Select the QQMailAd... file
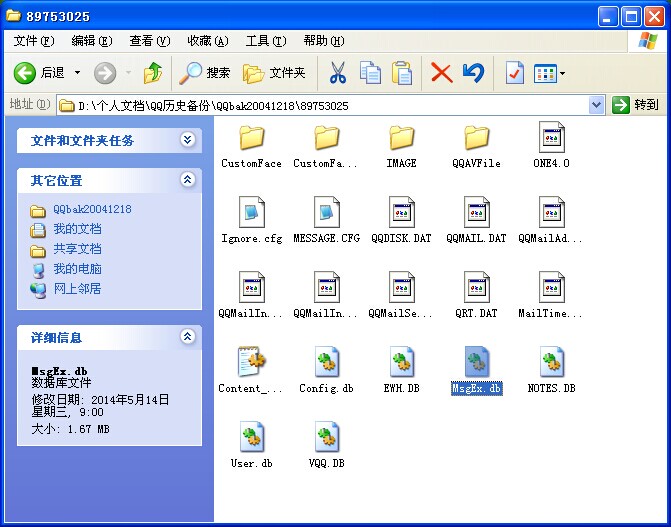Image resolution: width=671 pixels, height=527 pixels. click(551, 220)
